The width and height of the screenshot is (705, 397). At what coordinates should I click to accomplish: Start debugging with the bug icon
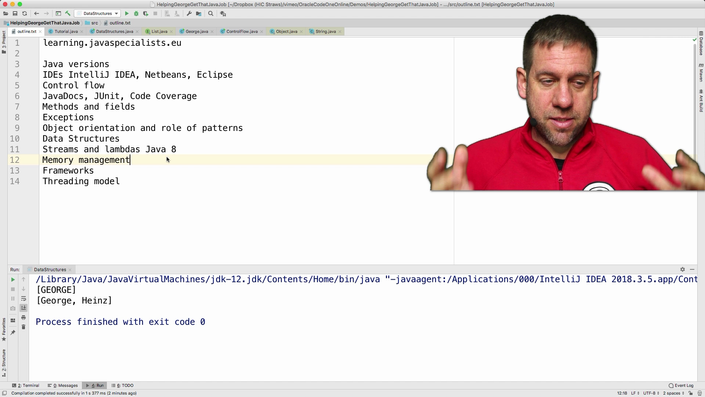136,13
